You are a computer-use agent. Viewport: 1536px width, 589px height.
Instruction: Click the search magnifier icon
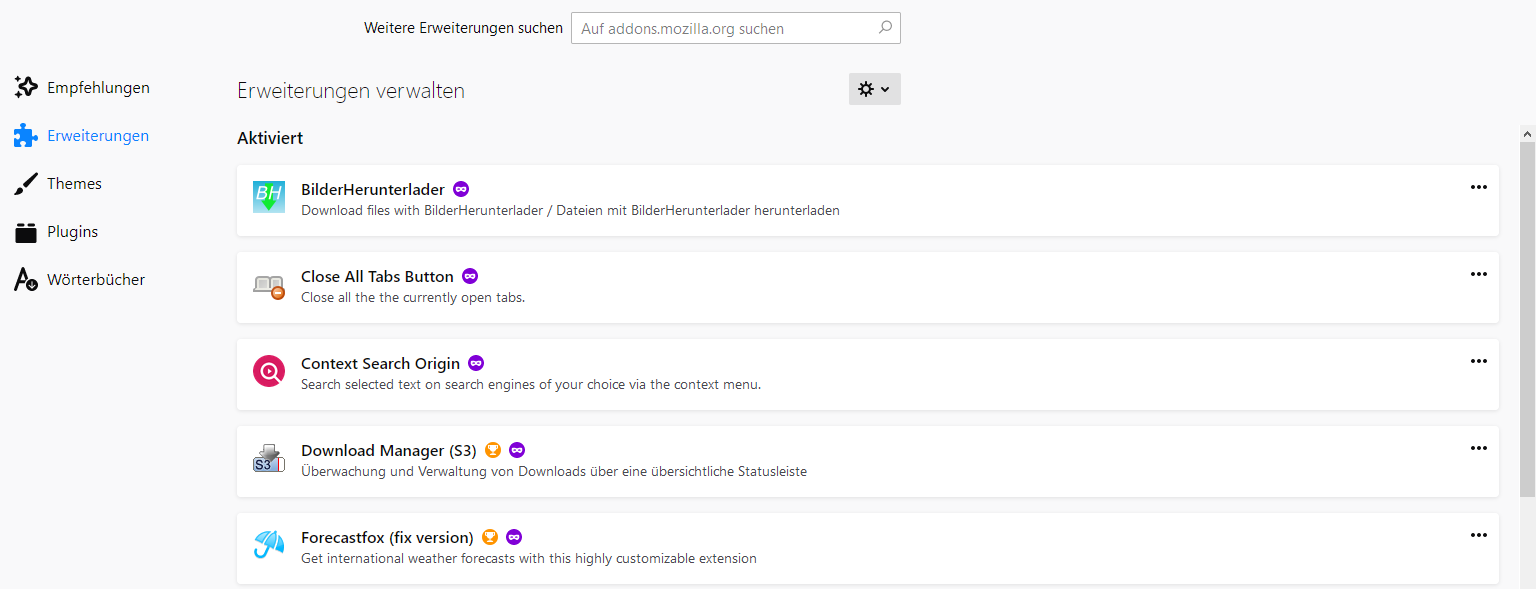pos(885,28)
